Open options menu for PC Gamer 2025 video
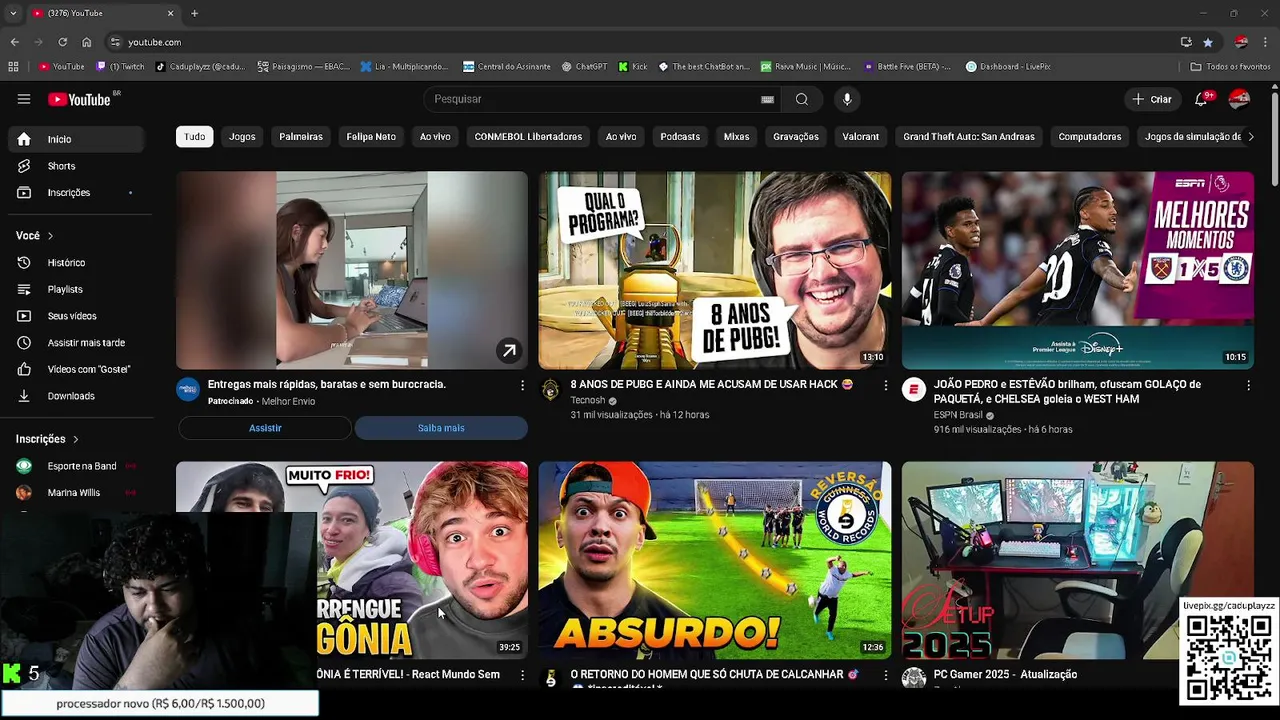This screenshot has height=720, width=1280. 1248,675
